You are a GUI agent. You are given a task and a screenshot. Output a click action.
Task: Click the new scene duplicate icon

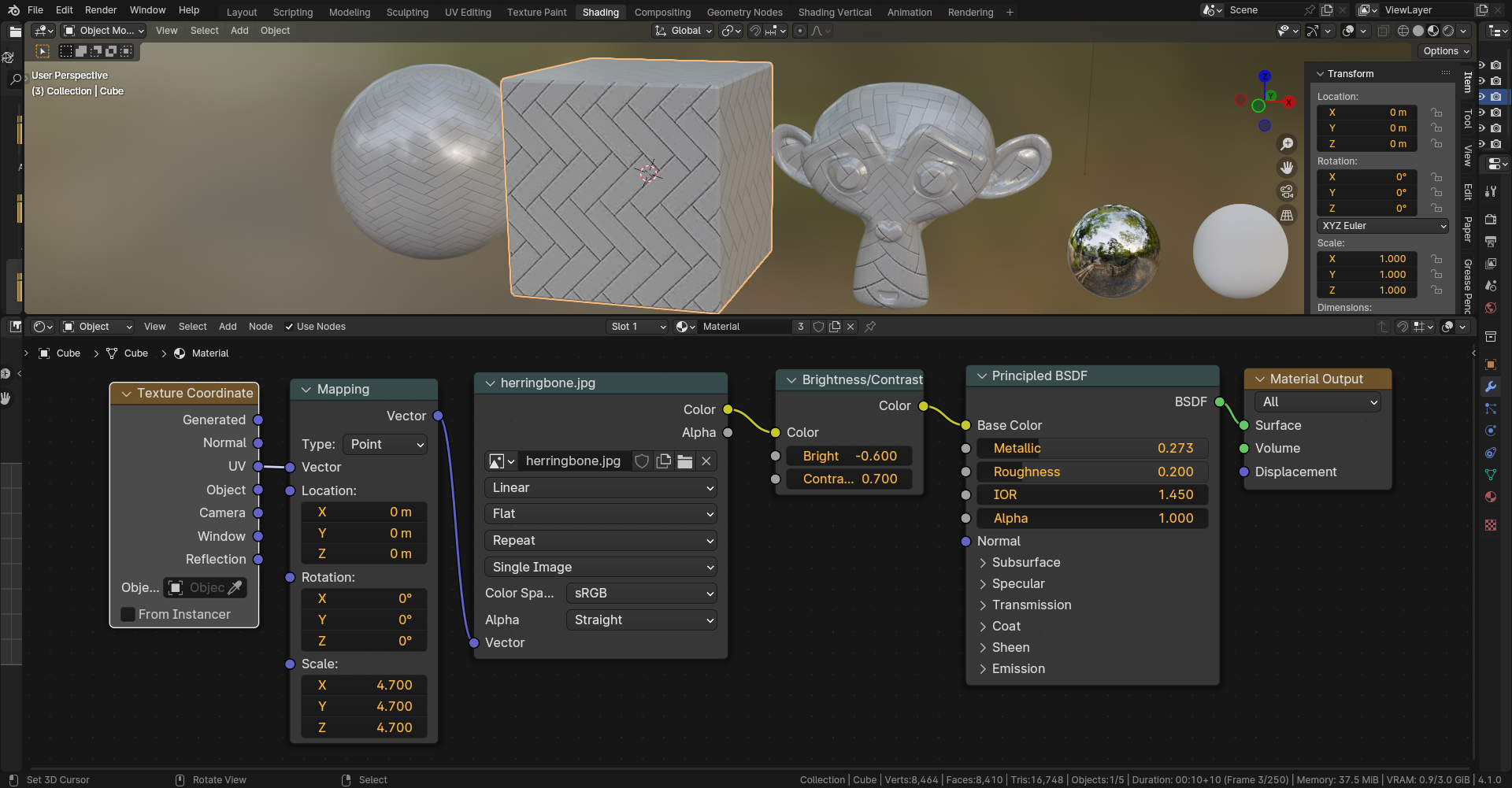pos(1327,10)
